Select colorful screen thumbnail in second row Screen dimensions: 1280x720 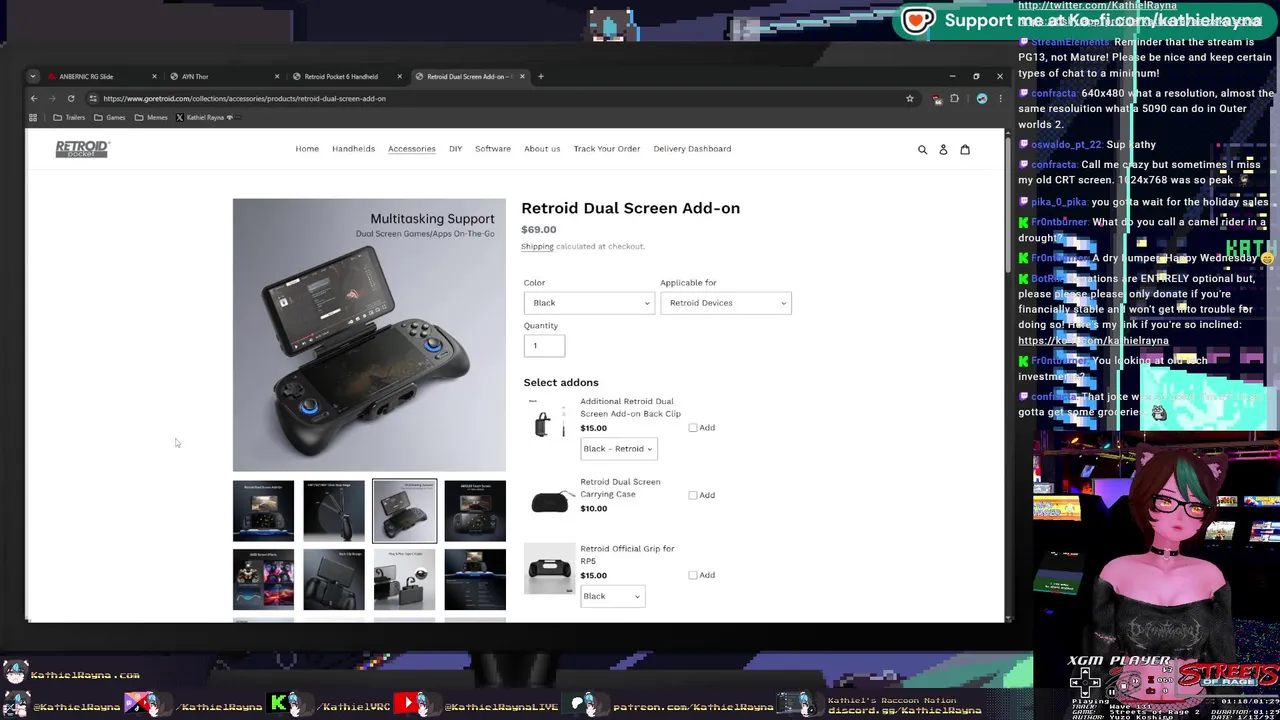(264, 579)
